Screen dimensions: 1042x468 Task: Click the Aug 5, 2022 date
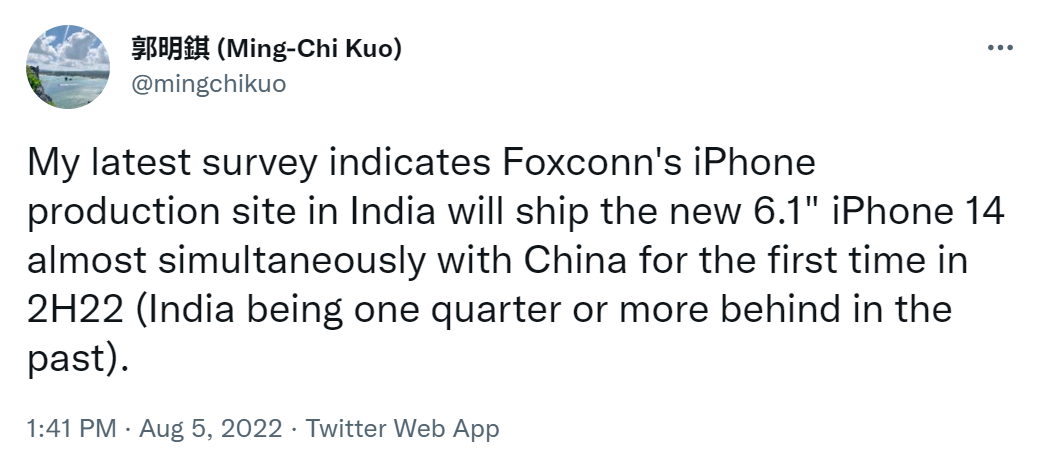click(210, 429)
